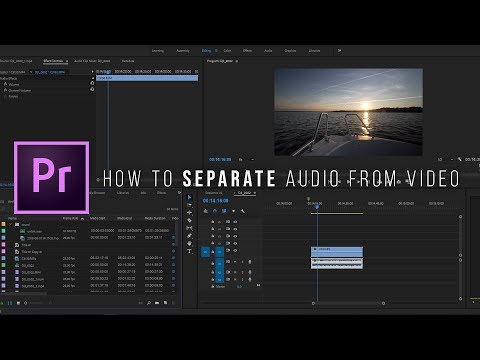This screenshot has width=480, height=360.
Task: Open the Metadata tab
Action: click(128, 61)
